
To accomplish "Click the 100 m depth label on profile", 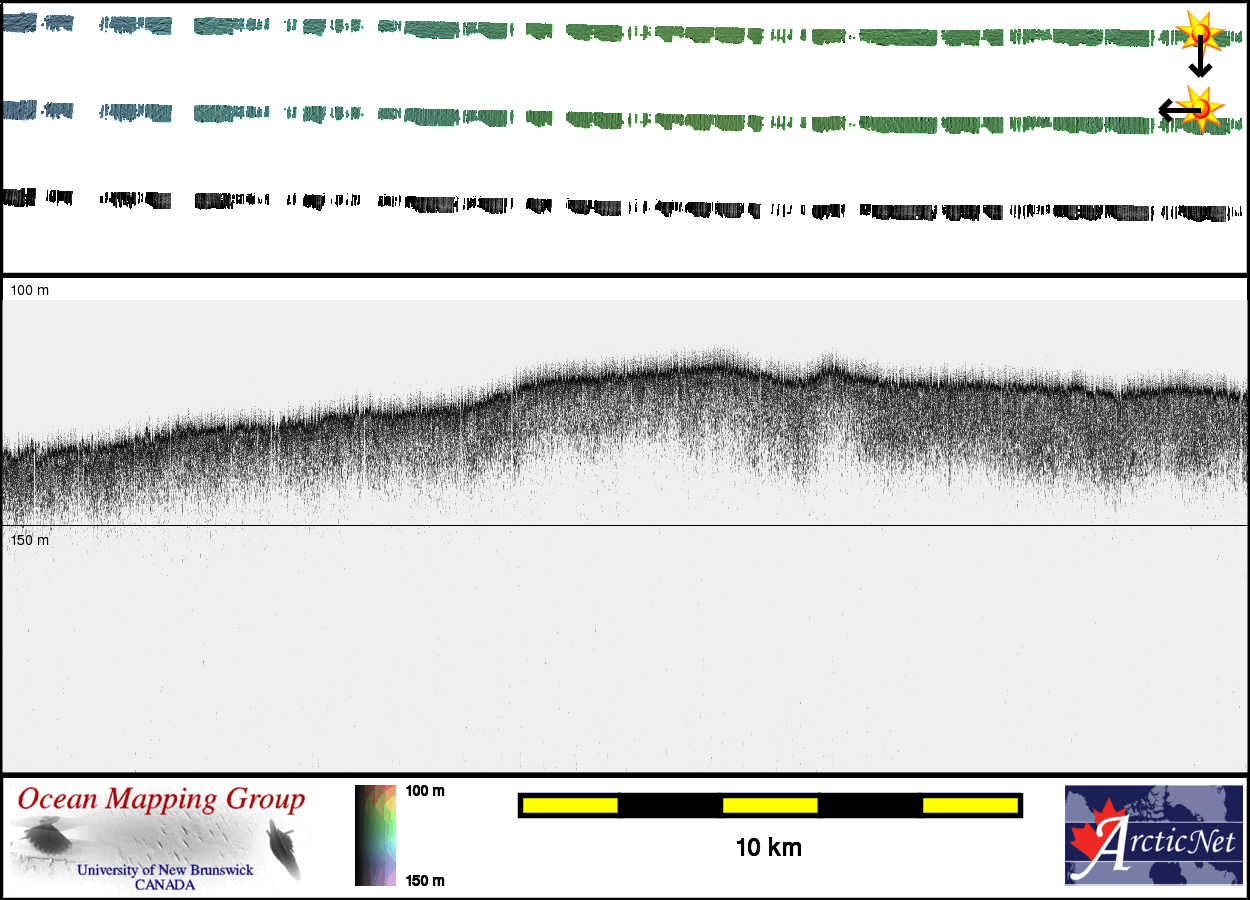I will click(29, 290).
